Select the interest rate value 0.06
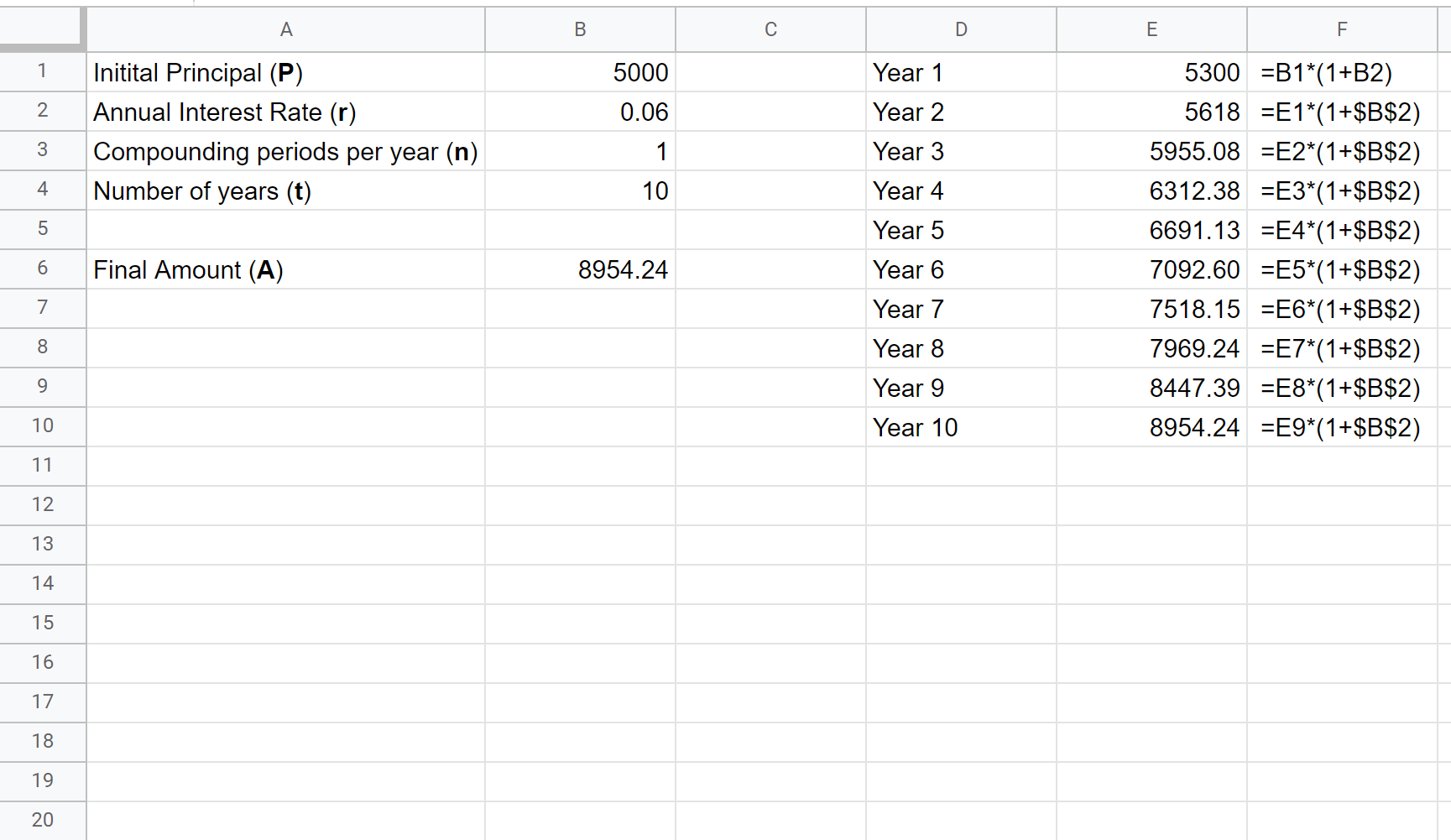The width and height of the screenshot is (1451, 840). [580, 112]
